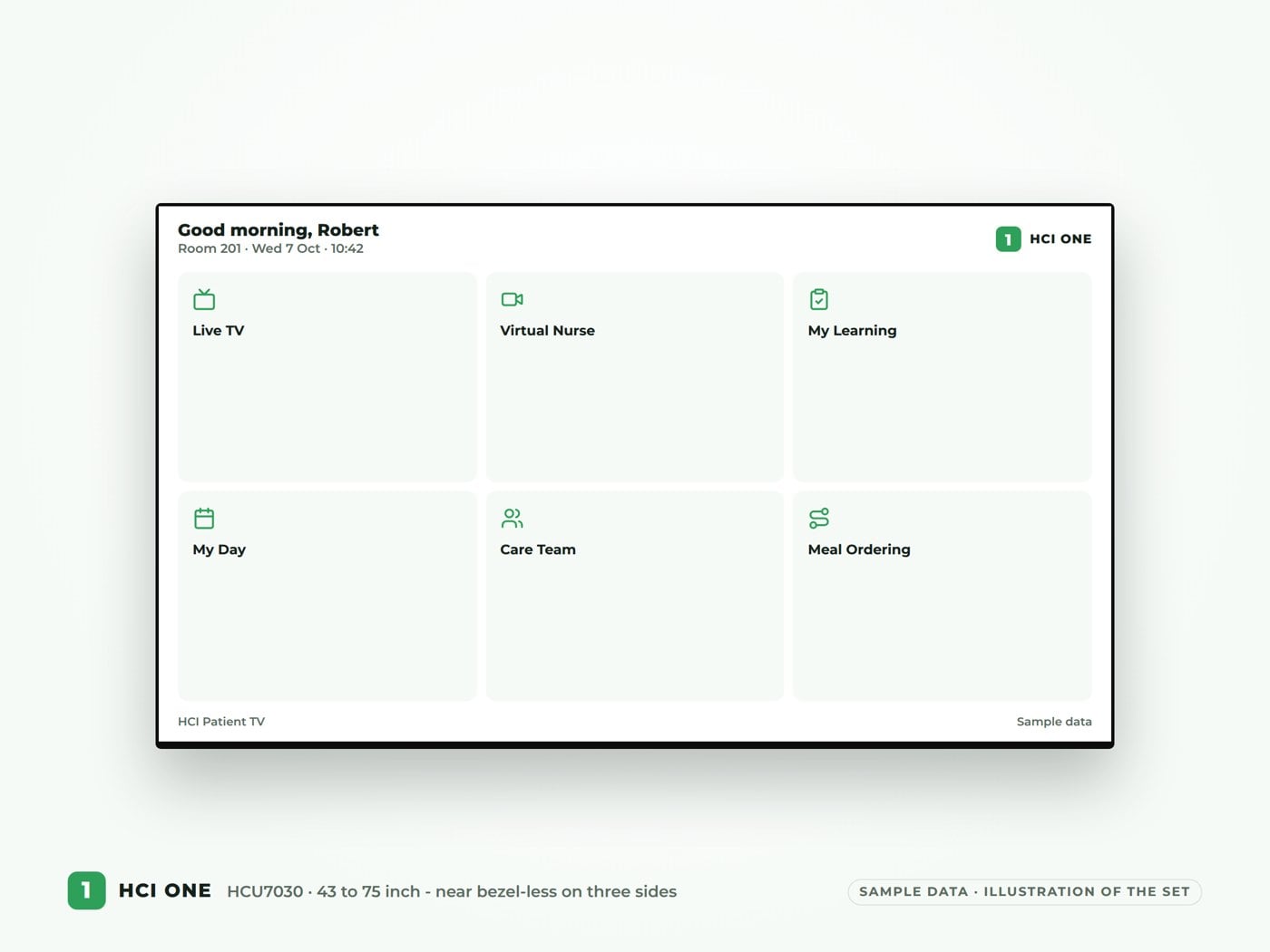Click the My Day calendar icon

point(204,518)
